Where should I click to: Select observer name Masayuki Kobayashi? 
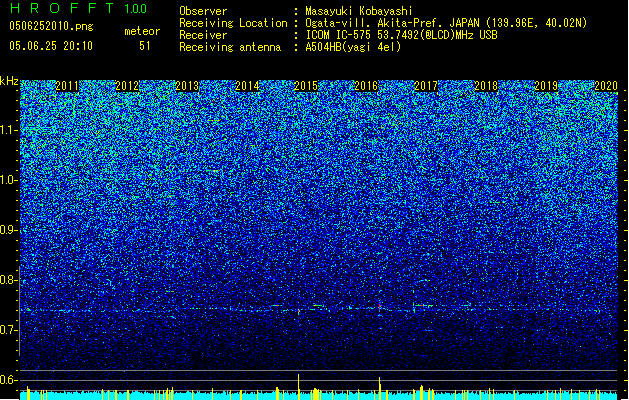(x=359, y=11)
